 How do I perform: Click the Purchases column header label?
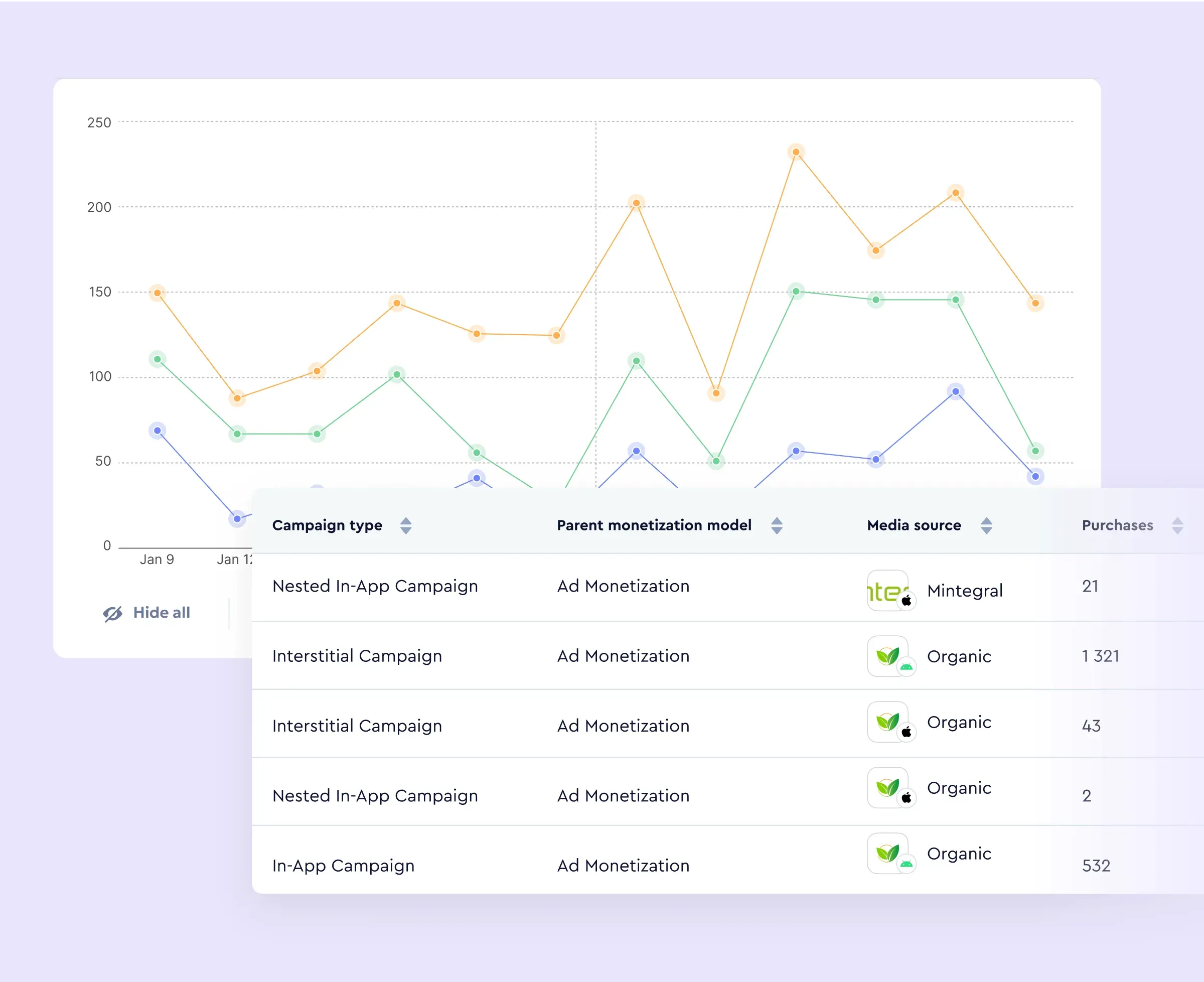pos(1117,525)
